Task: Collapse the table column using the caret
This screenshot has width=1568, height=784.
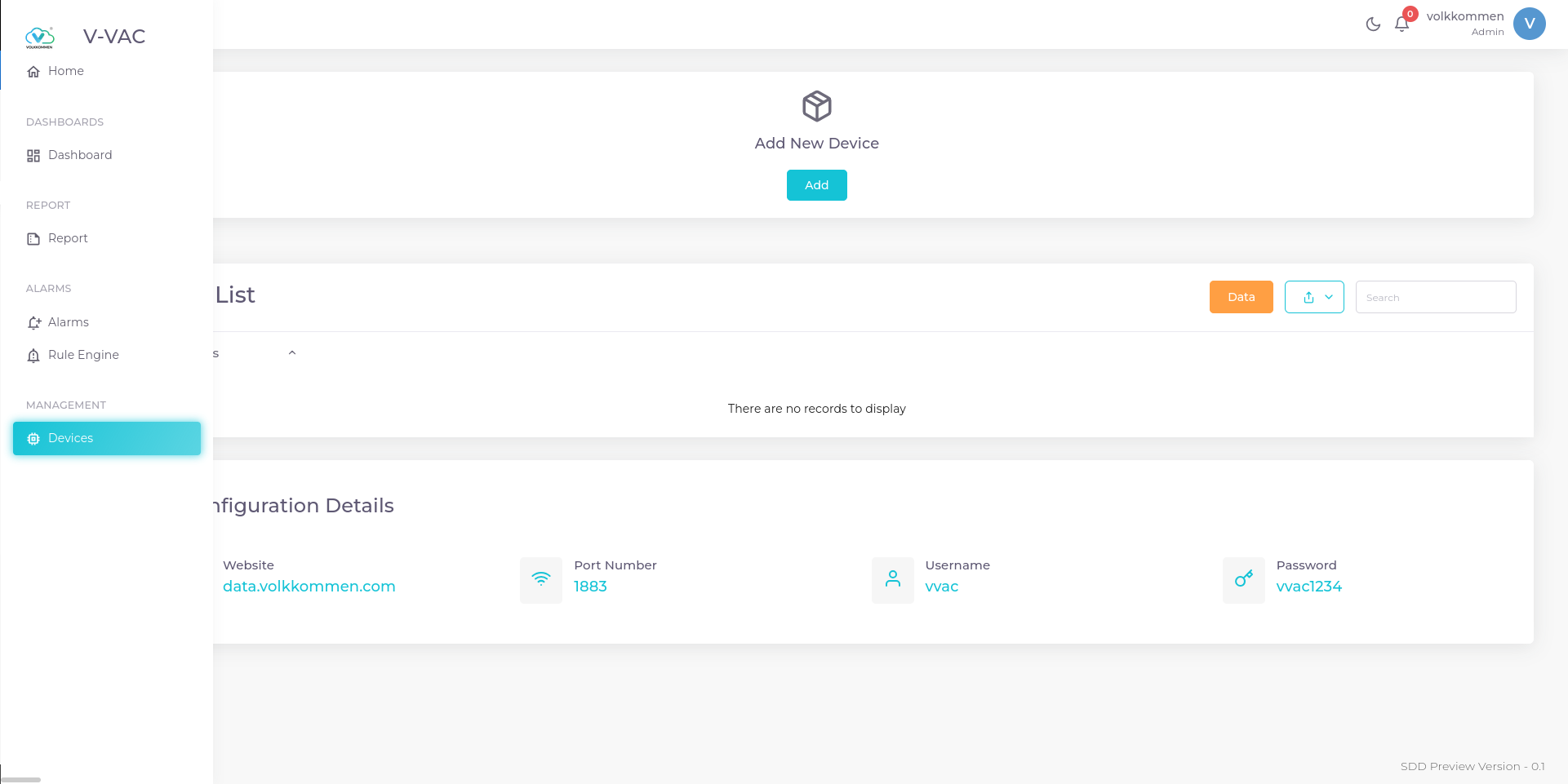Action: (x=293, y=352)
